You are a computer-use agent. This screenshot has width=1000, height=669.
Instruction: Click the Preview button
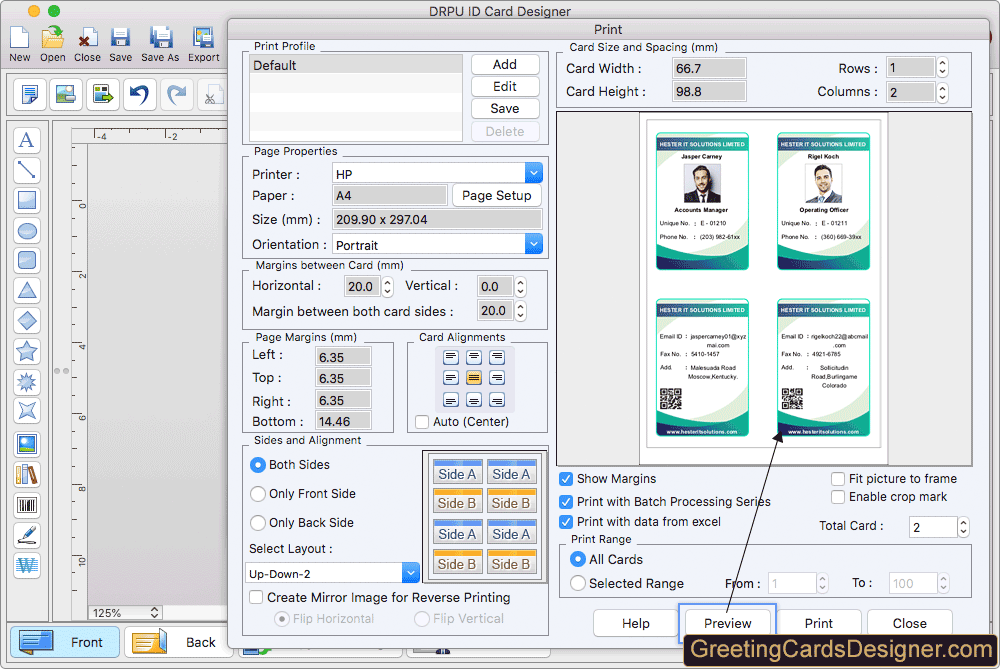pyautogui.click(x=727, y=623)
